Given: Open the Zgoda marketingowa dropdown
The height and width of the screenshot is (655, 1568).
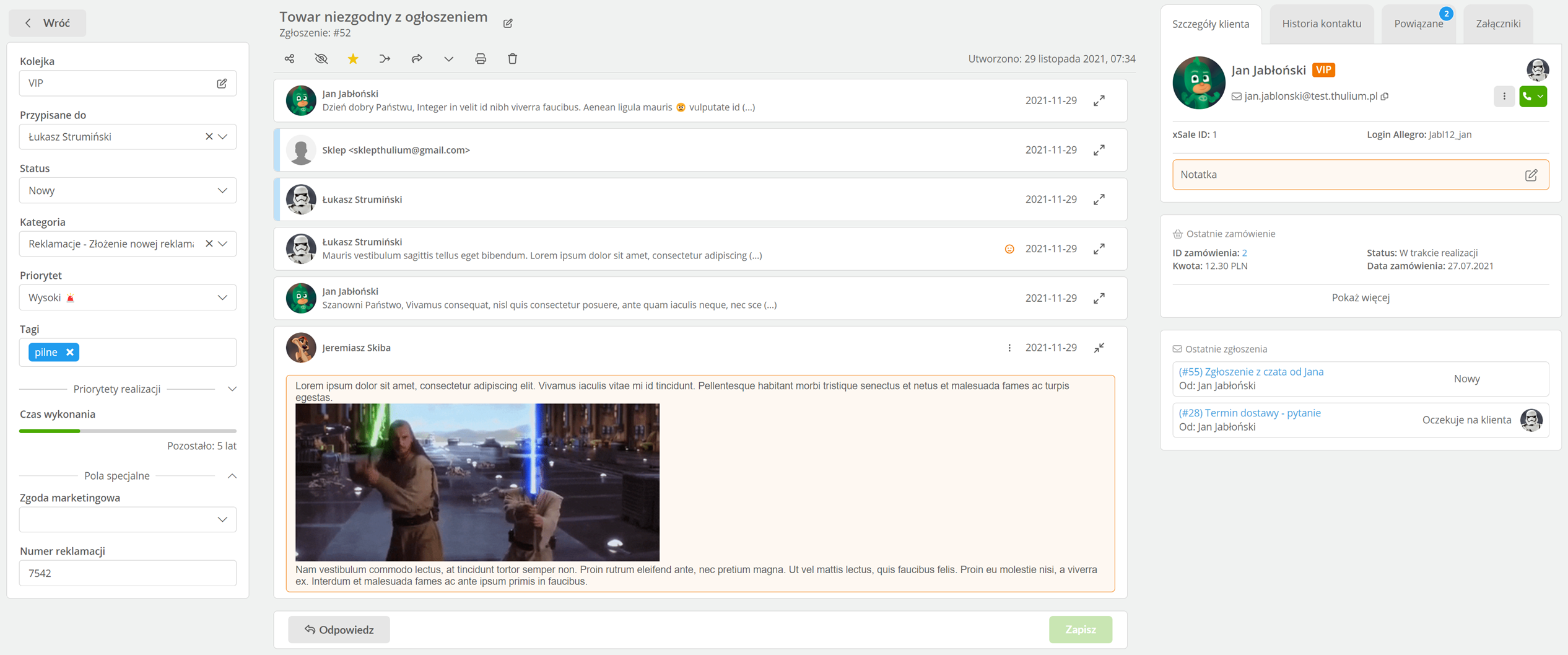Looking at the screenshot, I should (128, 519).
